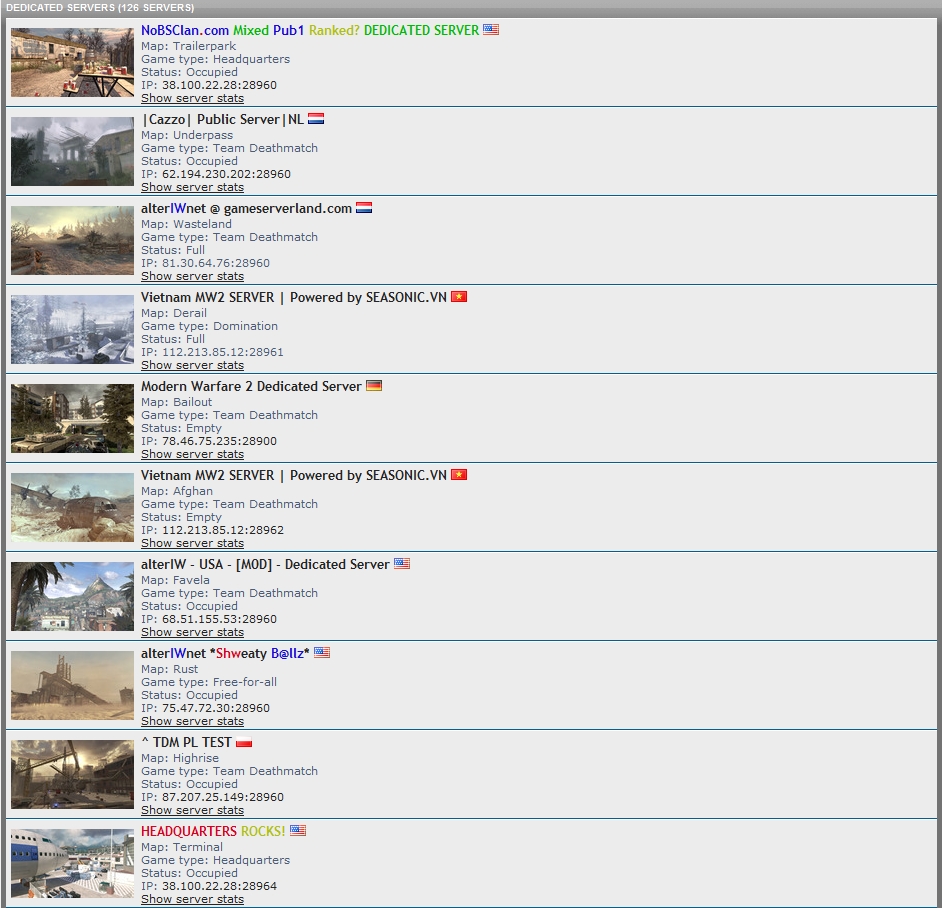Click the Dutch flag beside gameserverland.com server

coord(364,208)
